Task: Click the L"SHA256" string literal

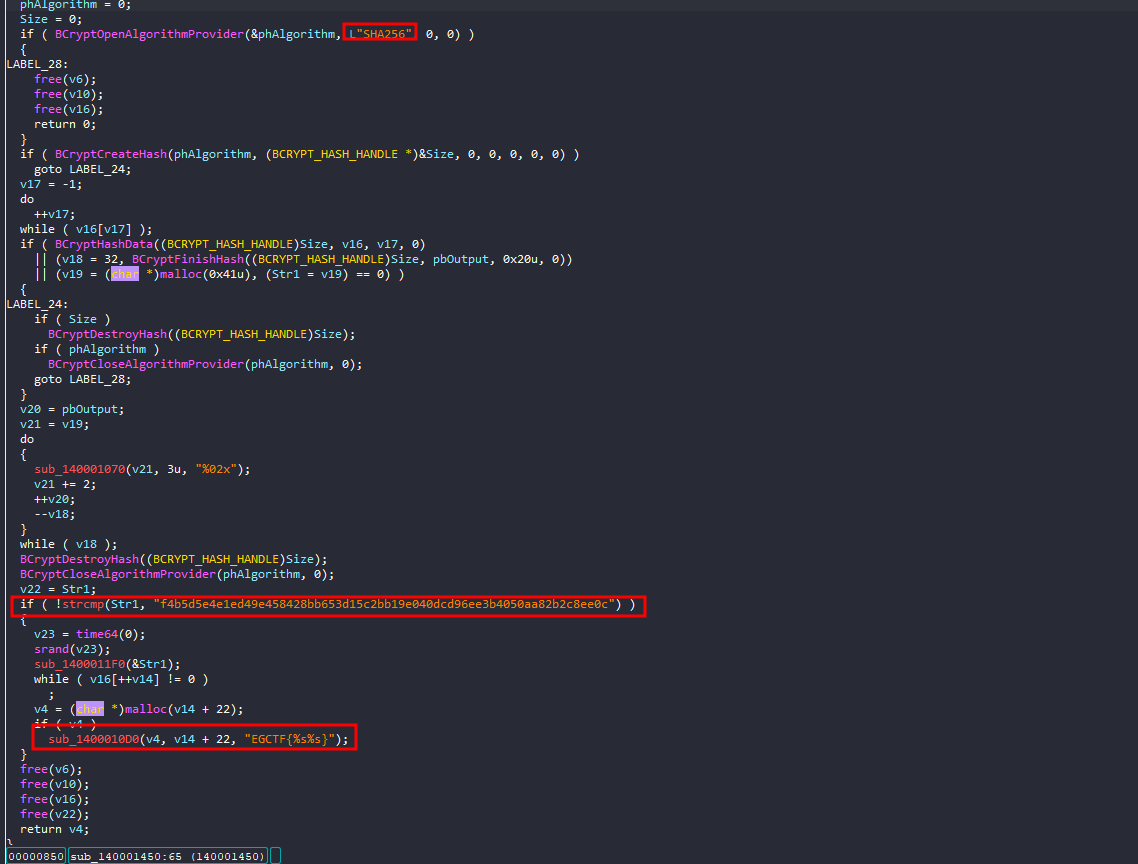Action: 381,35
